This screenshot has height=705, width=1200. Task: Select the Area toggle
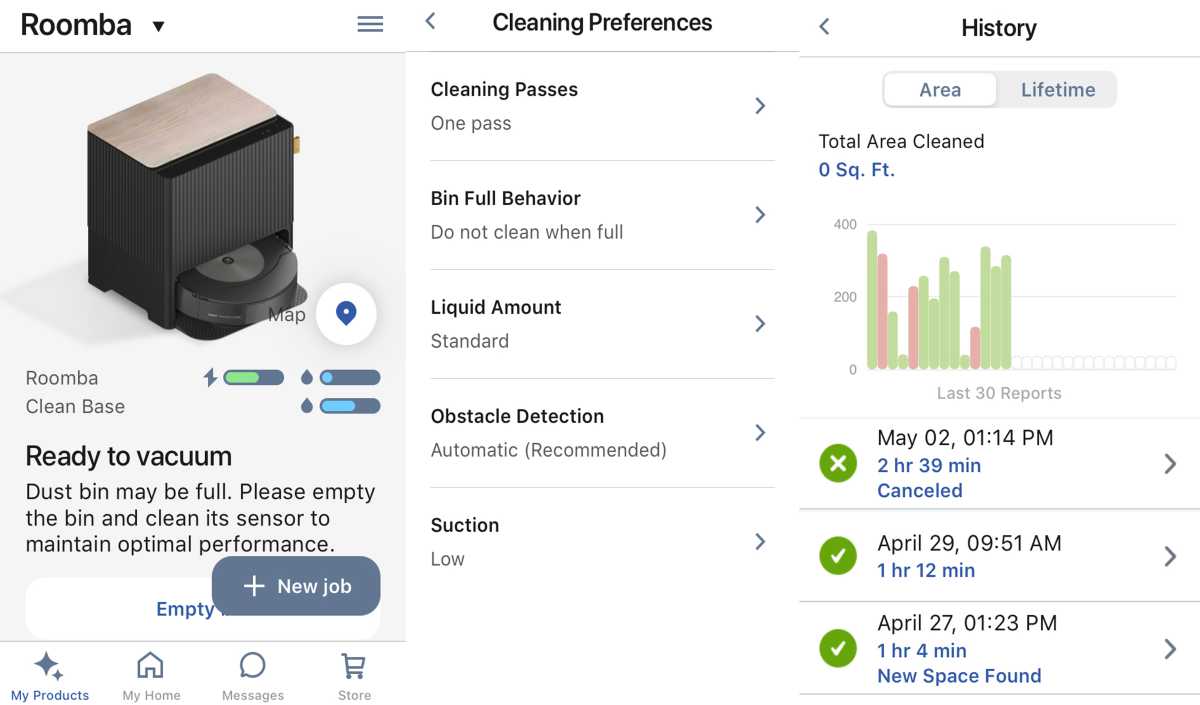[x=940, y=89]
